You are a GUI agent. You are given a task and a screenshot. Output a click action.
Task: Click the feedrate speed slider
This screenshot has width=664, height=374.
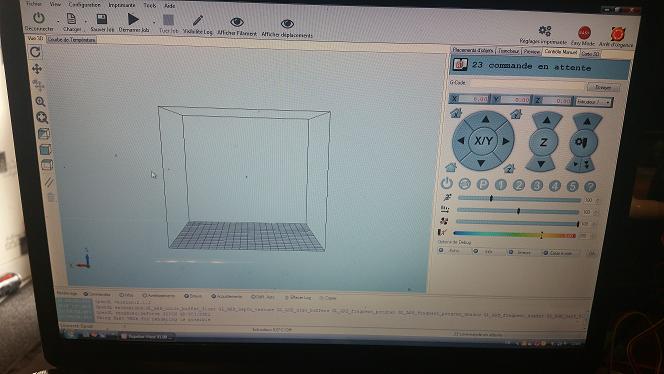(x=519, y=199)
